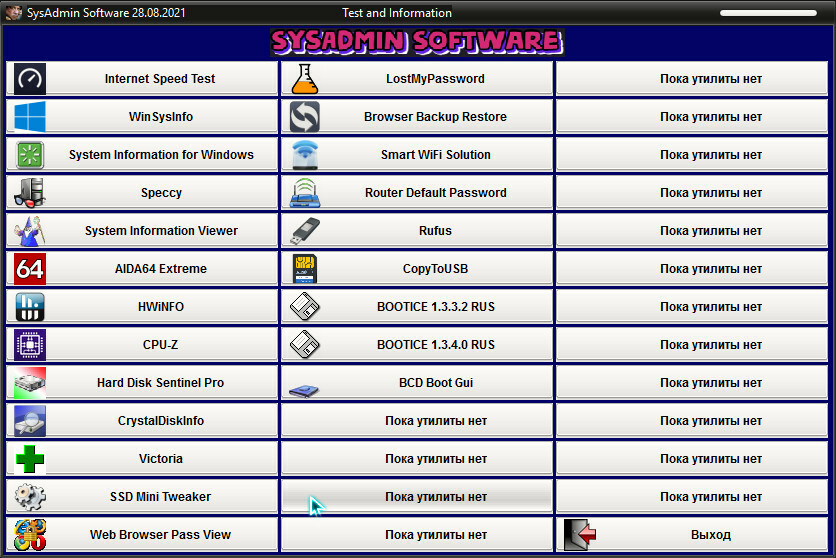Launch Internet Speed Test via its speedometer icon
This screenshot has height=558, width=836.
point(30,79)
